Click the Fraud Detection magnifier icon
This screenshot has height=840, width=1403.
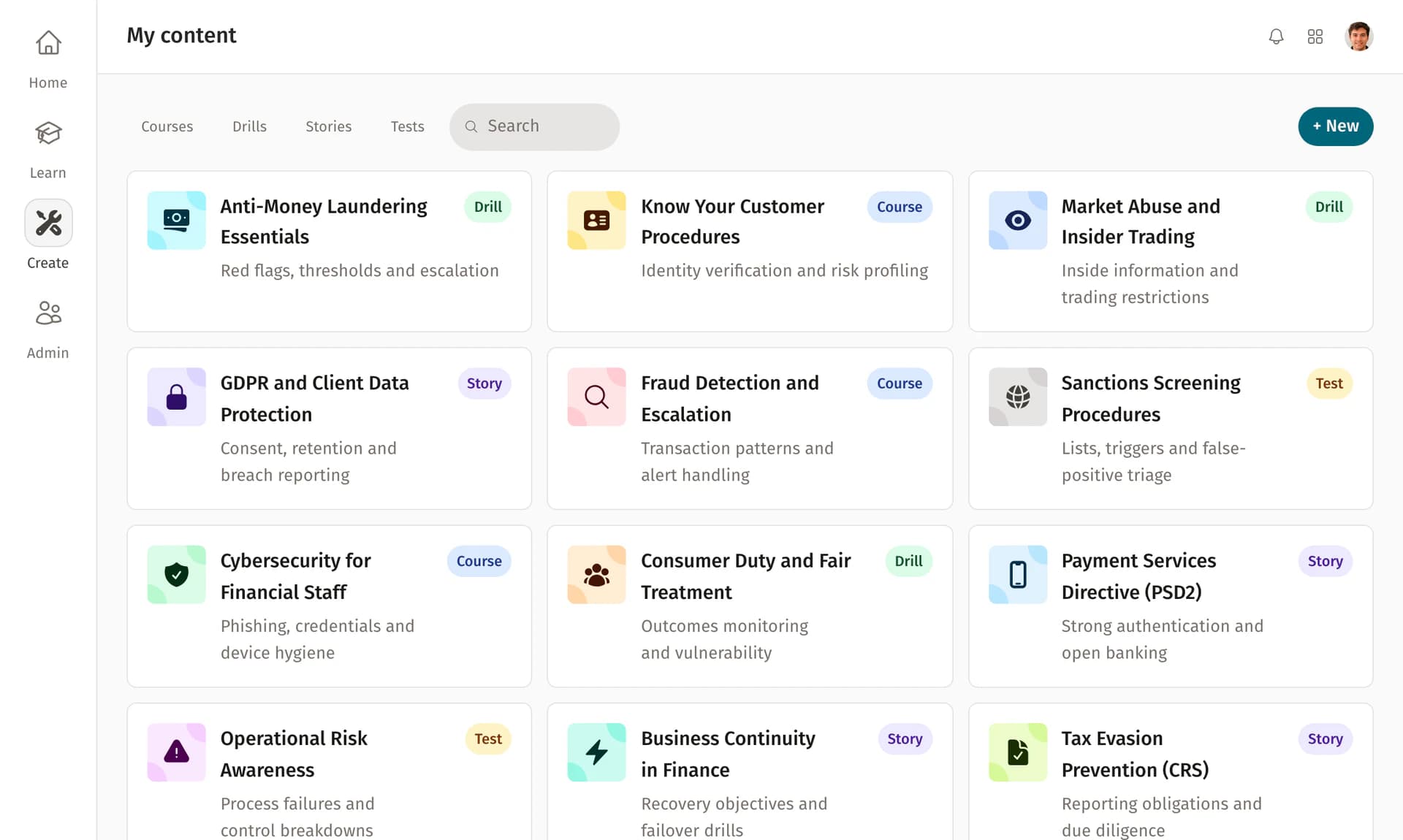pyautogui.click(x=596, y=397)
